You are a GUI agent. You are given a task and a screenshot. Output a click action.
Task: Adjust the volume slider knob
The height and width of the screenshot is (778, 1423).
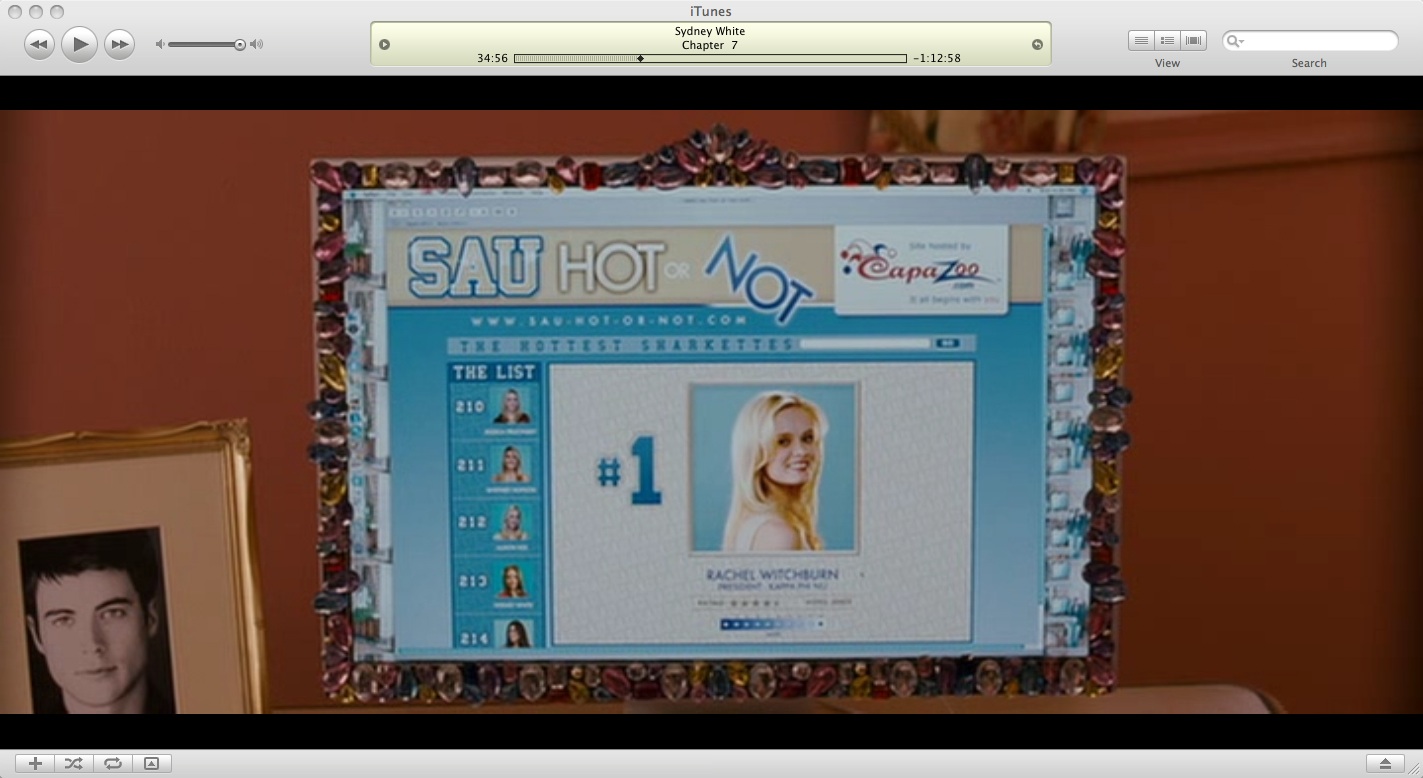[240, 44]
